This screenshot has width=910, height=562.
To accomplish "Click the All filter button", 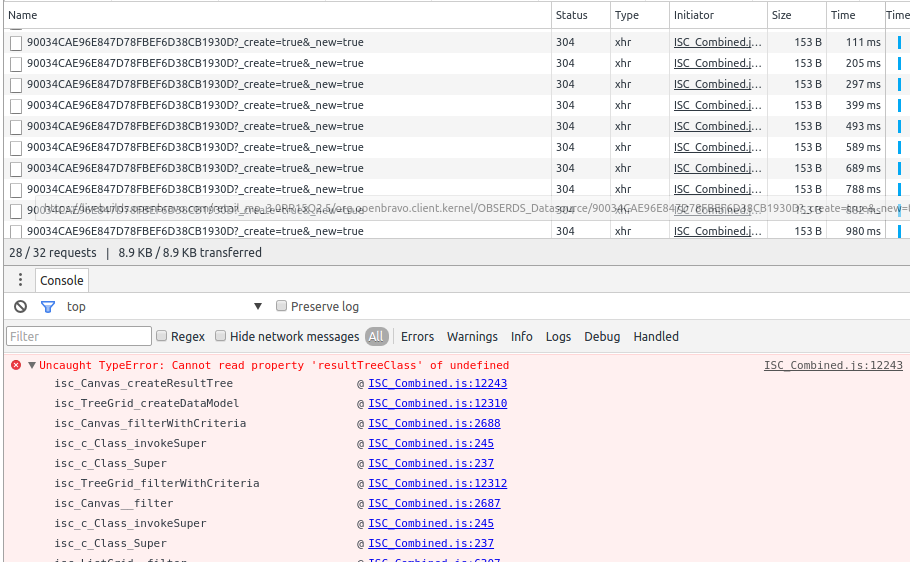I will tap(376, 337).
